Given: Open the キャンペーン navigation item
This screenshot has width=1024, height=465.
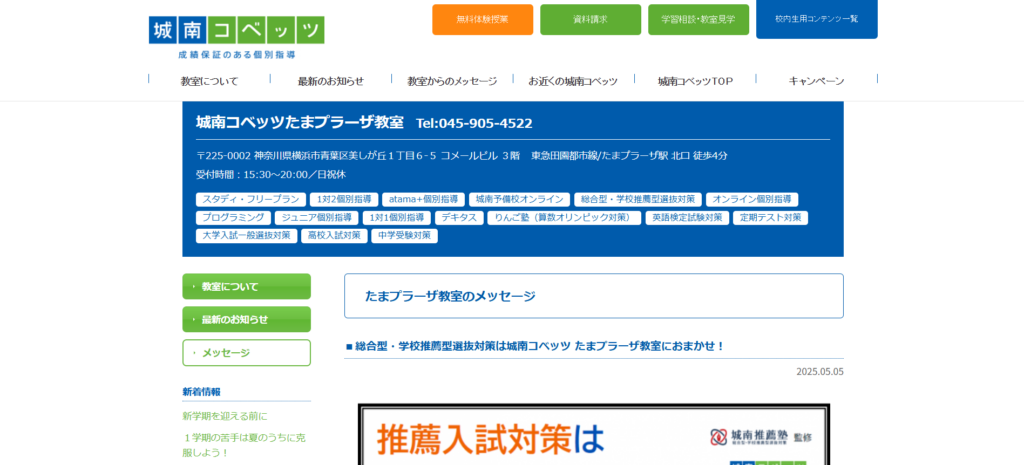Looking at the screenshot, I should [816, 81].
